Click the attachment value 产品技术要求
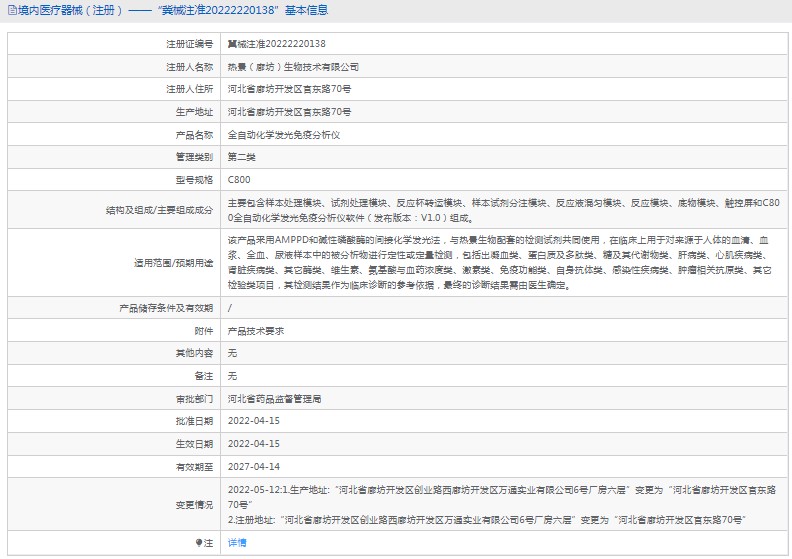The width and height of the screenshot is (792, 559). tap(256, 330)
